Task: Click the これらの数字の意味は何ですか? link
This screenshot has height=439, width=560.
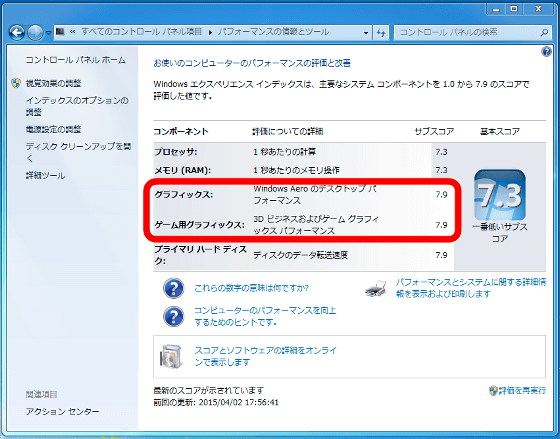Action: (251, 288)
